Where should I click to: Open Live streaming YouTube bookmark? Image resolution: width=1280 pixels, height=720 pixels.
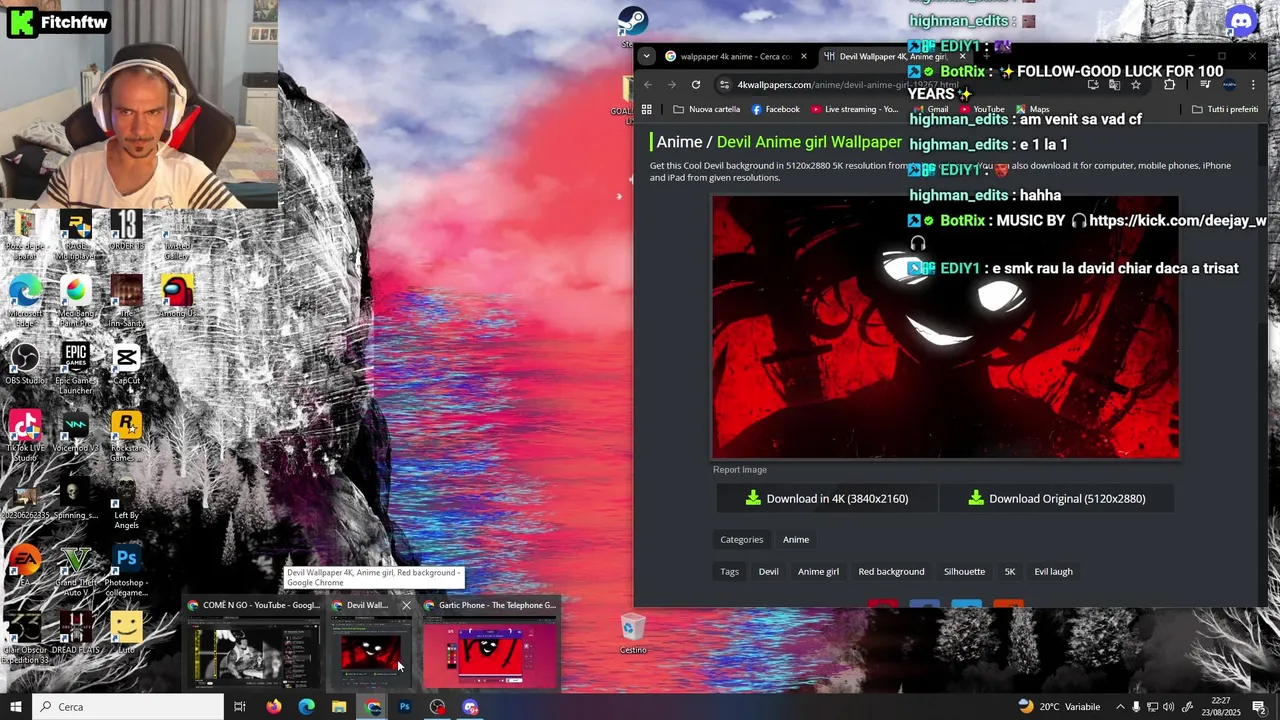click(855, 109)
